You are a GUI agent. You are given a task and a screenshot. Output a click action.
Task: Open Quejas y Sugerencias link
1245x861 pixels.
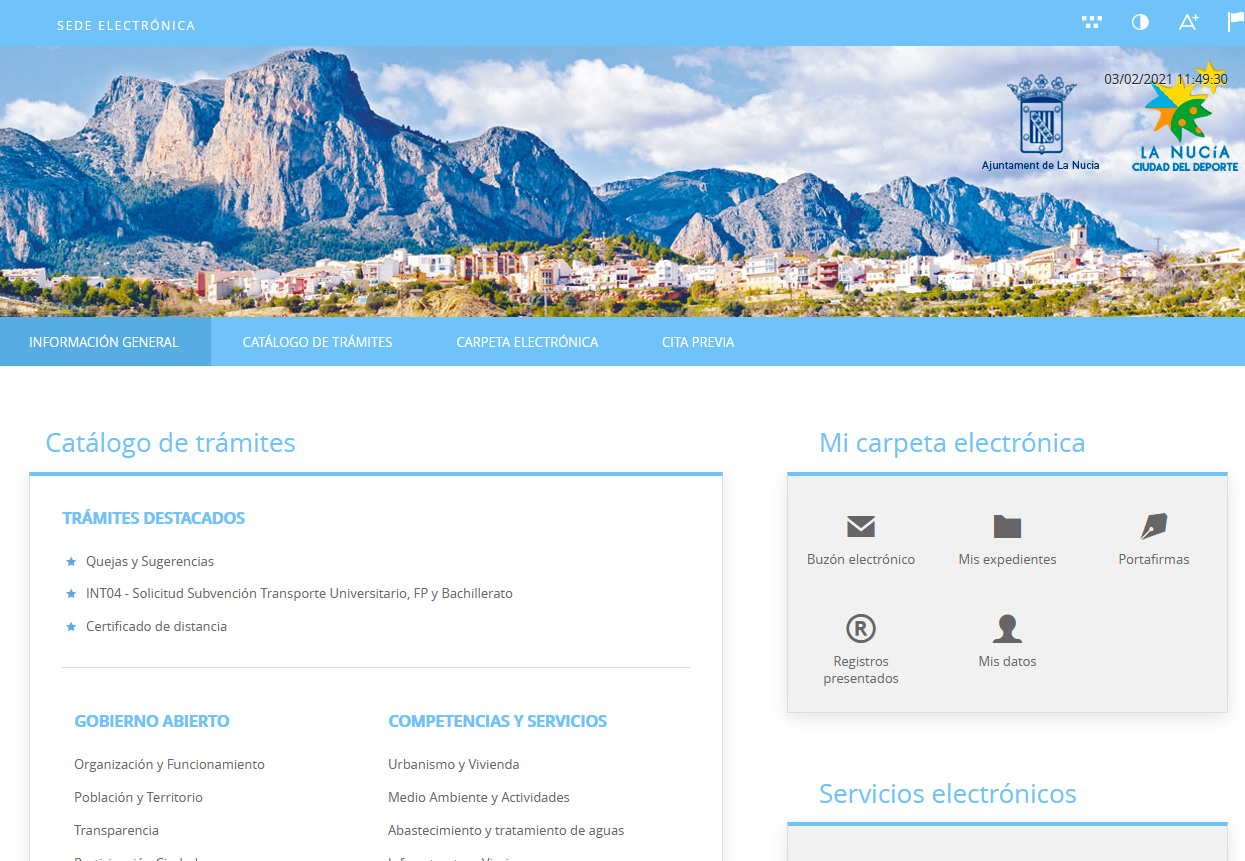tap(150, 562)
